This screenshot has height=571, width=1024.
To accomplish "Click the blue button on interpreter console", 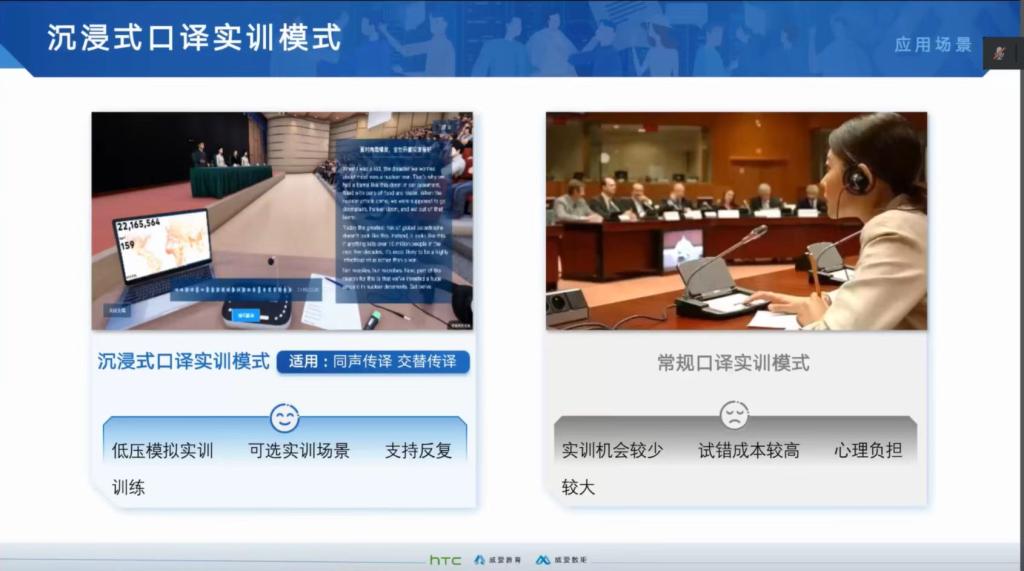I will pos(245,315).
